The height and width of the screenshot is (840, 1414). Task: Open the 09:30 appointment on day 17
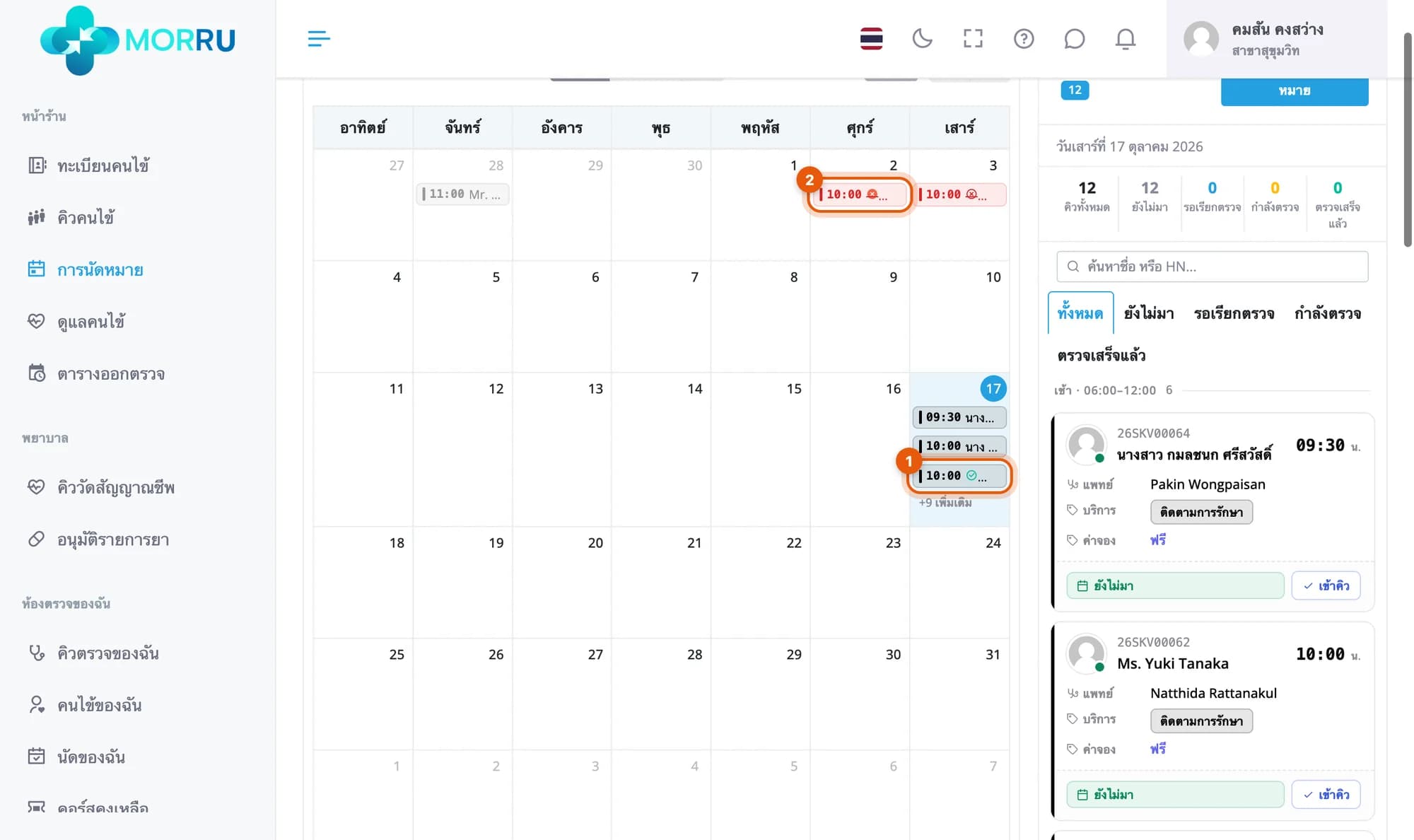coord(959,417)
